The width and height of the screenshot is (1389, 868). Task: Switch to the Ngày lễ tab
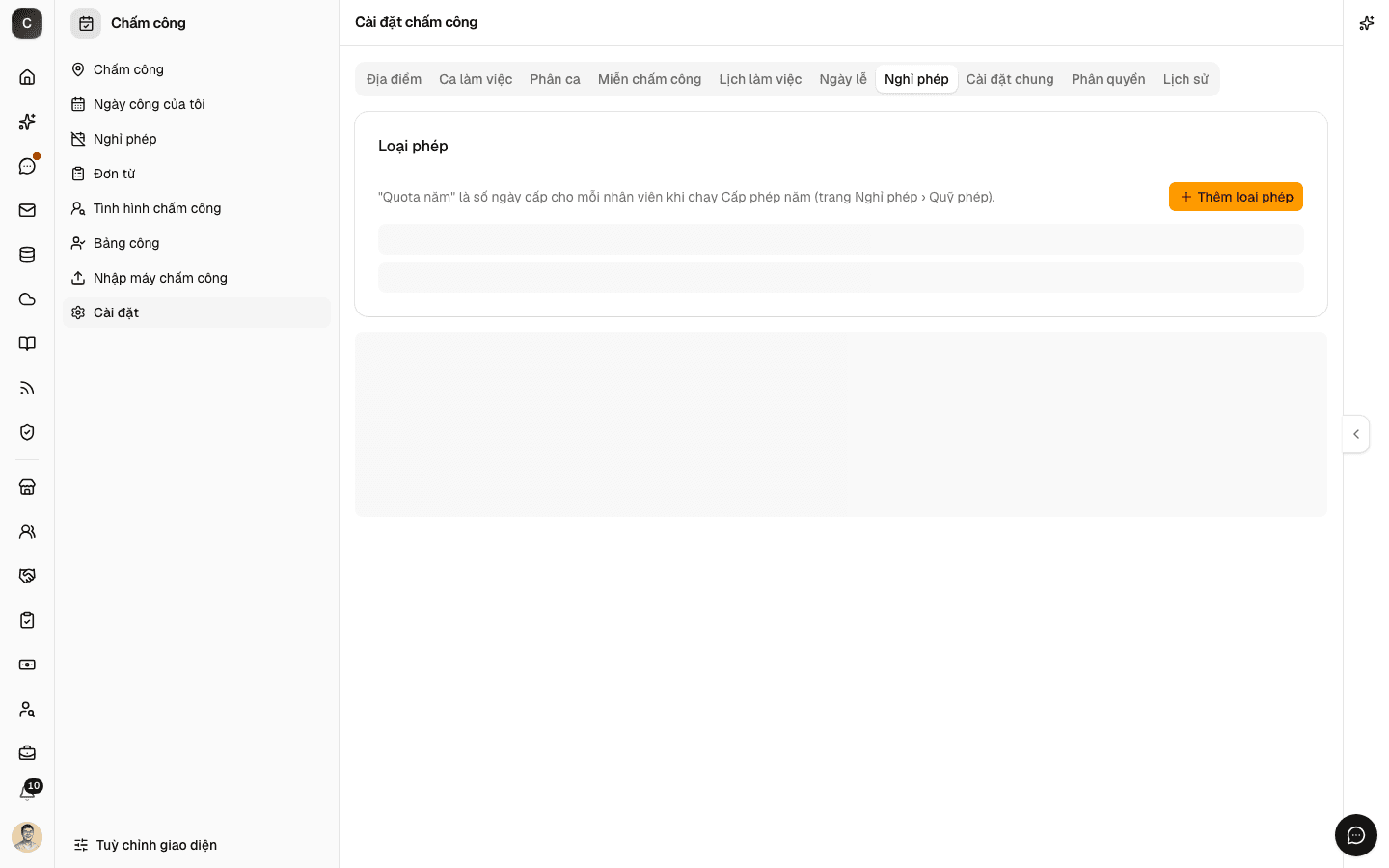pos(843,79)
